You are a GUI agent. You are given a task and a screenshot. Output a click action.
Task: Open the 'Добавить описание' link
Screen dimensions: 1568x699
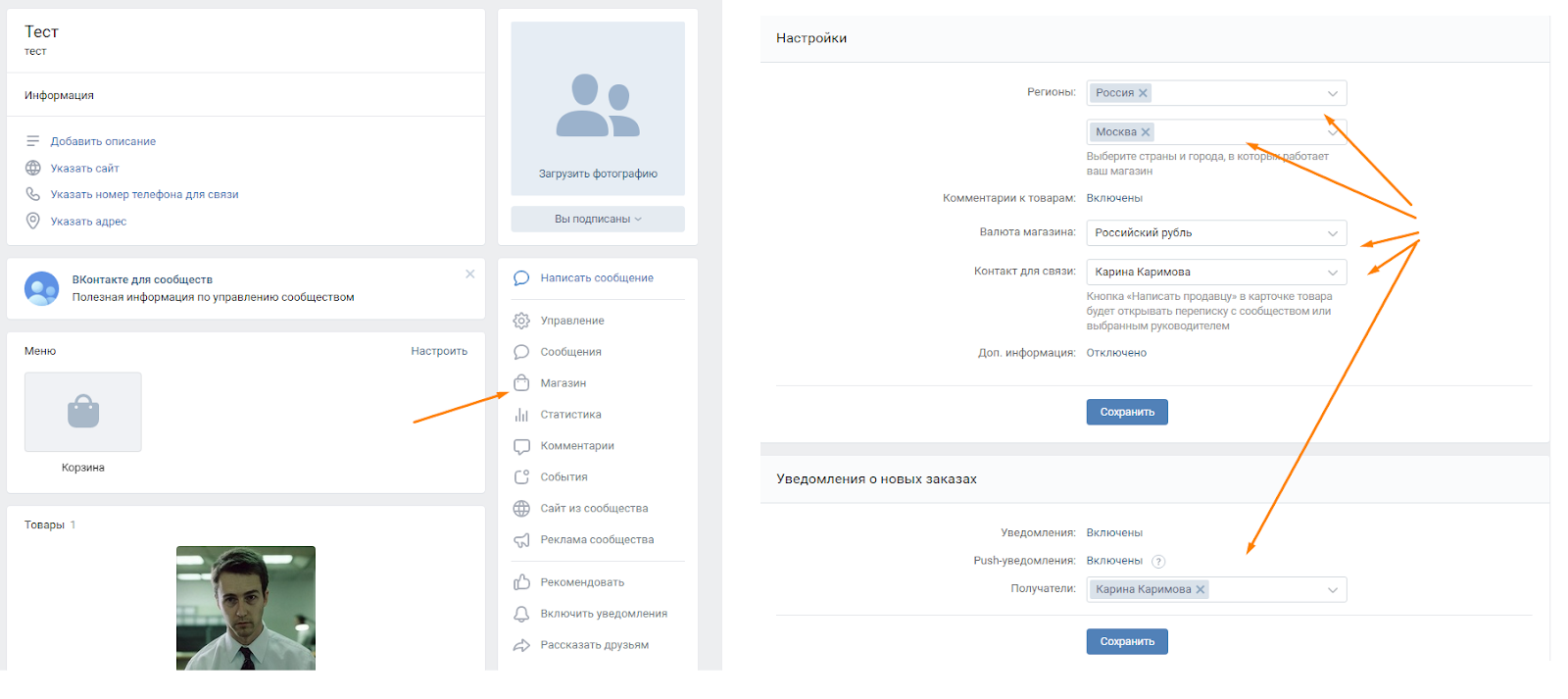click(x=103, y=141)
